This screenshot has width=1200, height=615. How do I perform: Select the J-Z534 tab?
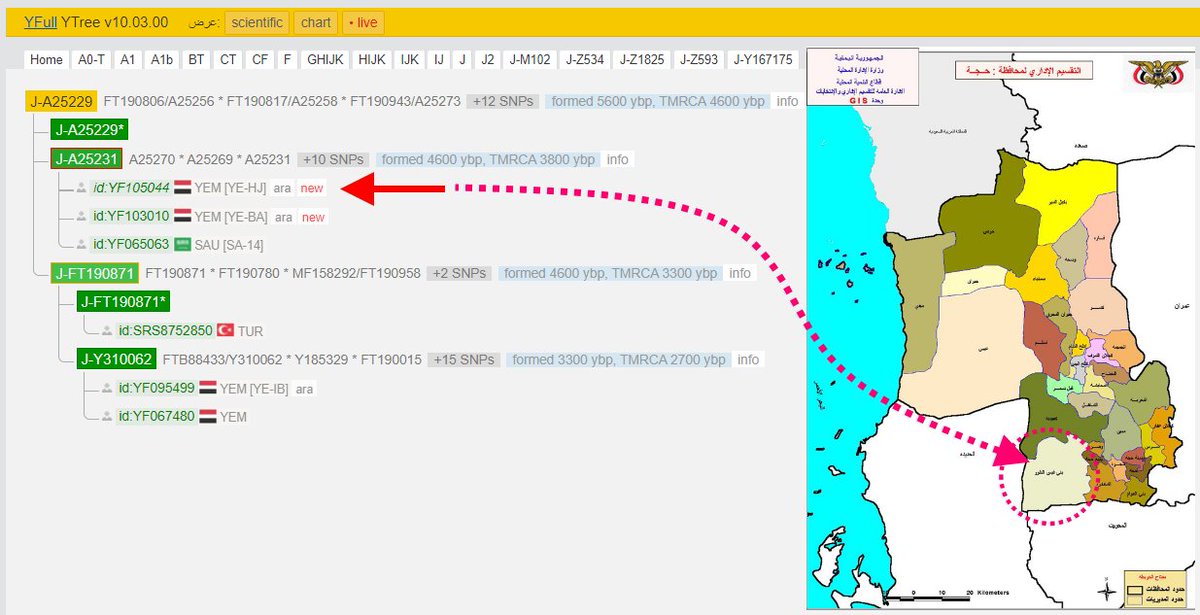pyautogui.click(x=584, y=60)
